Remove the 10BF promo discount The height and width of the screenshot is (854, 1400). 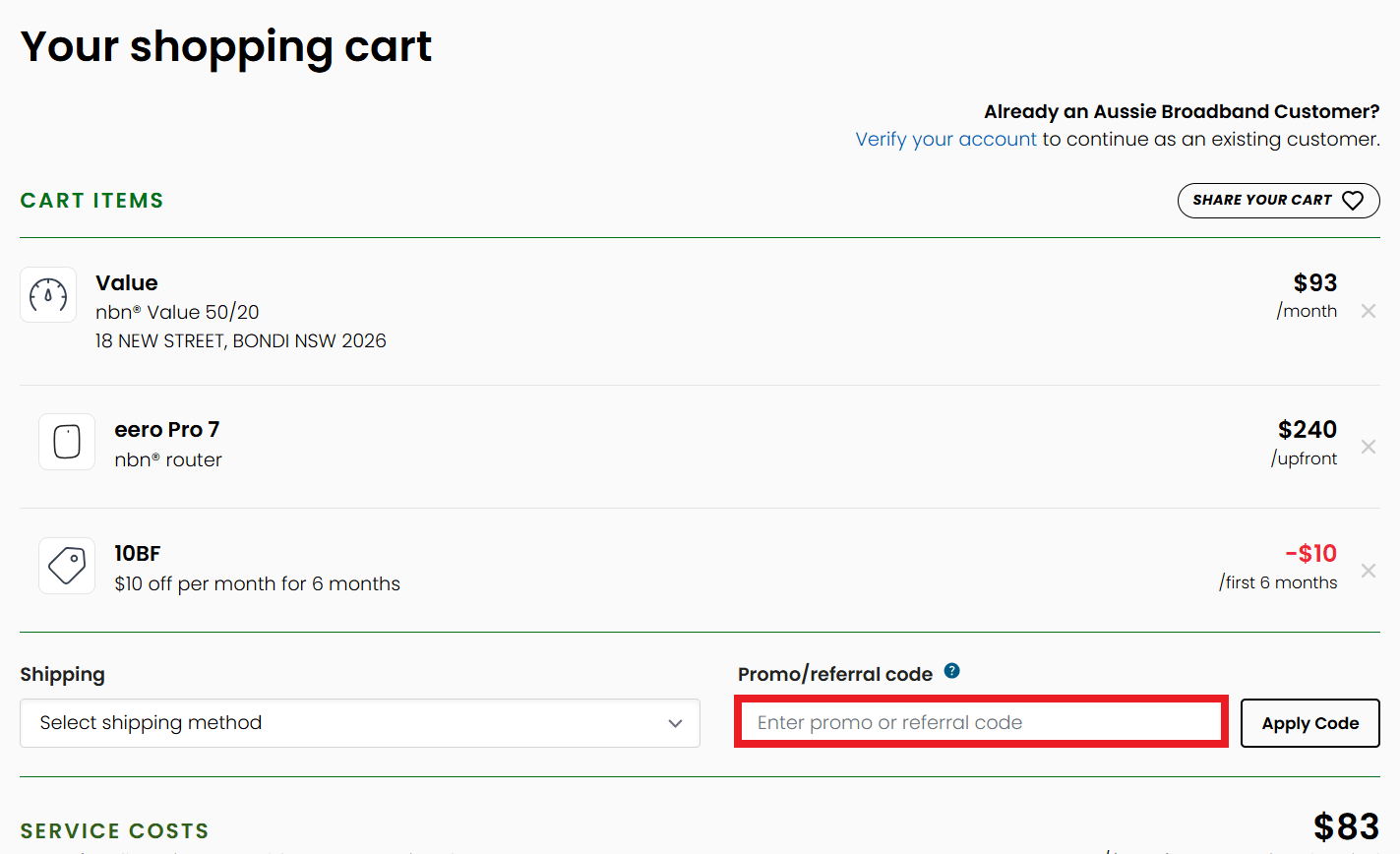1368,571
